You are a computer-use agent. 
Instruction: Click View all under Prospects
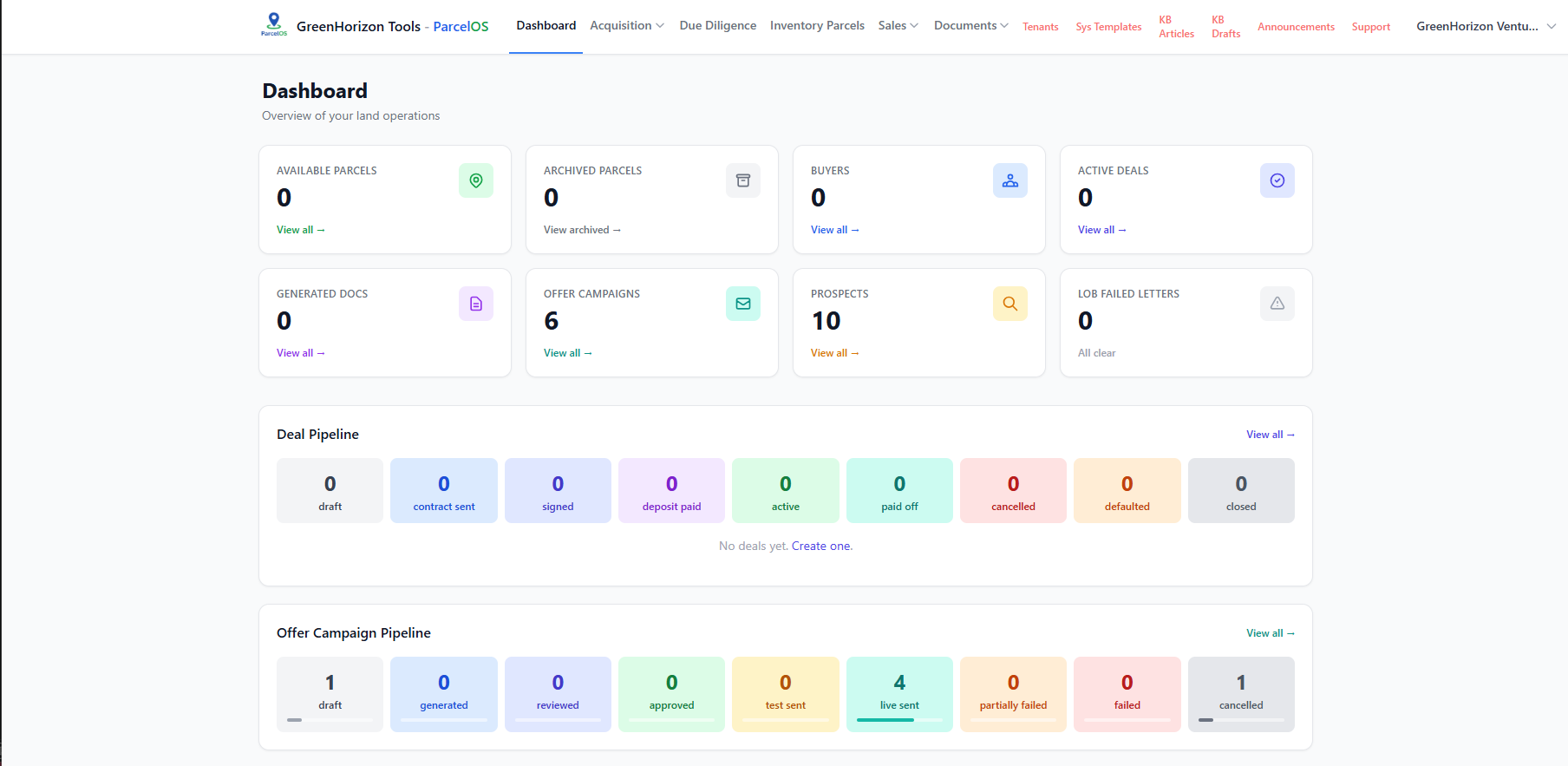coord(834,353)
